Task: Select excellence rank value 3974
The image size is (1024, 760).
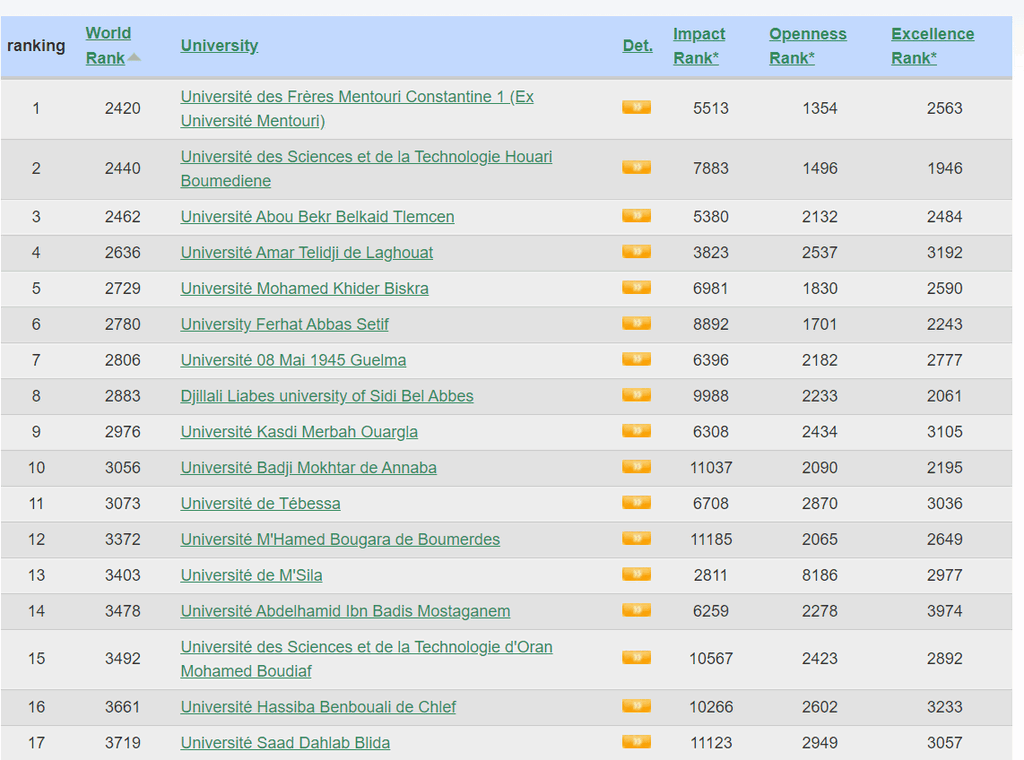Action: pyautogui.click(x=944, y=612)
